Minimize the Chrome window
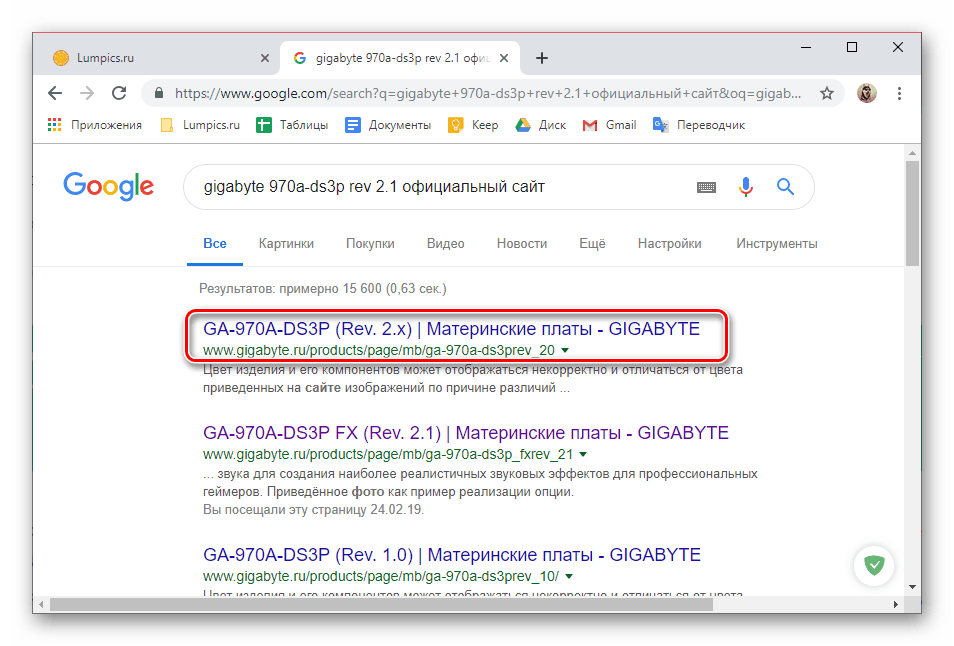This screenshot has height=646, width=954. (x=806, y=47)
